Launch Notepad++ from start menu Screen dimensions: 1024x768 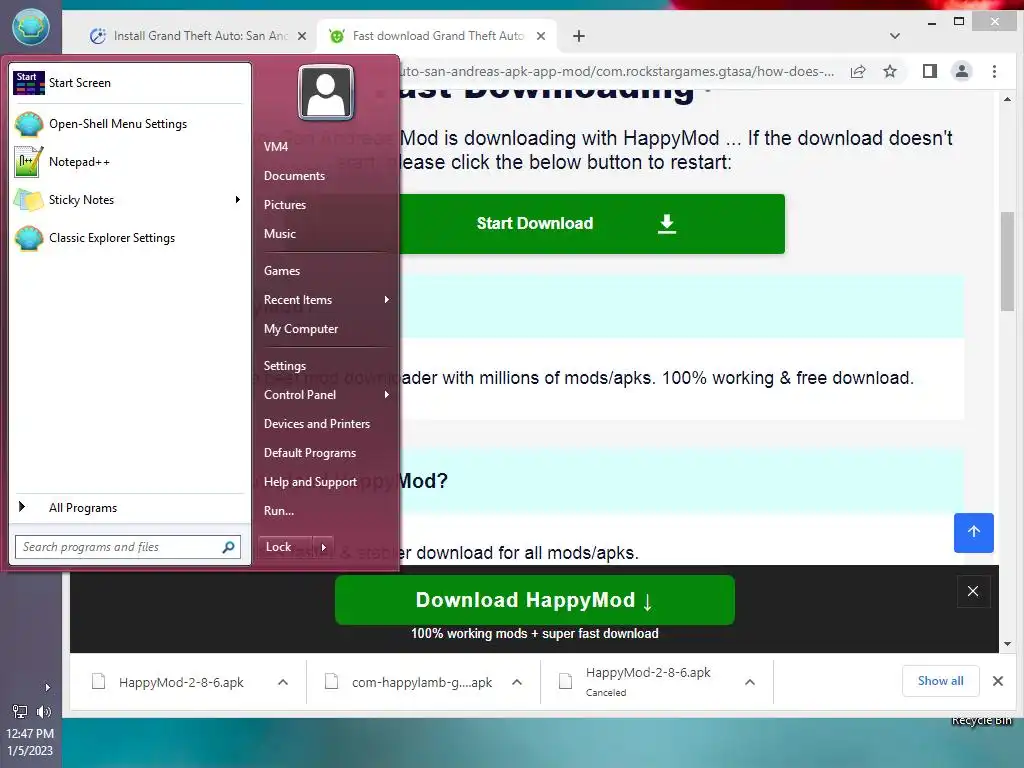129,162
